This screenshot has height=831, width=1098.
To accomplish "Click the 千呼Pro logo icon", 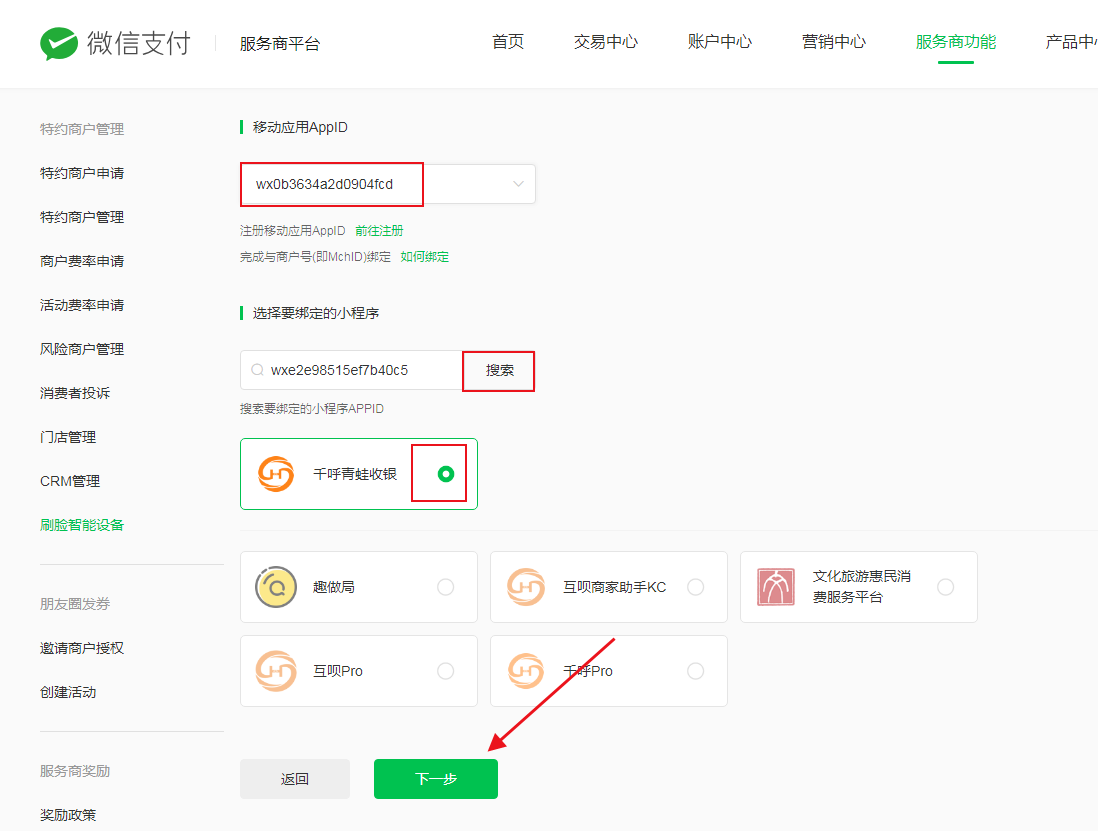I will (x=526, y=671).
